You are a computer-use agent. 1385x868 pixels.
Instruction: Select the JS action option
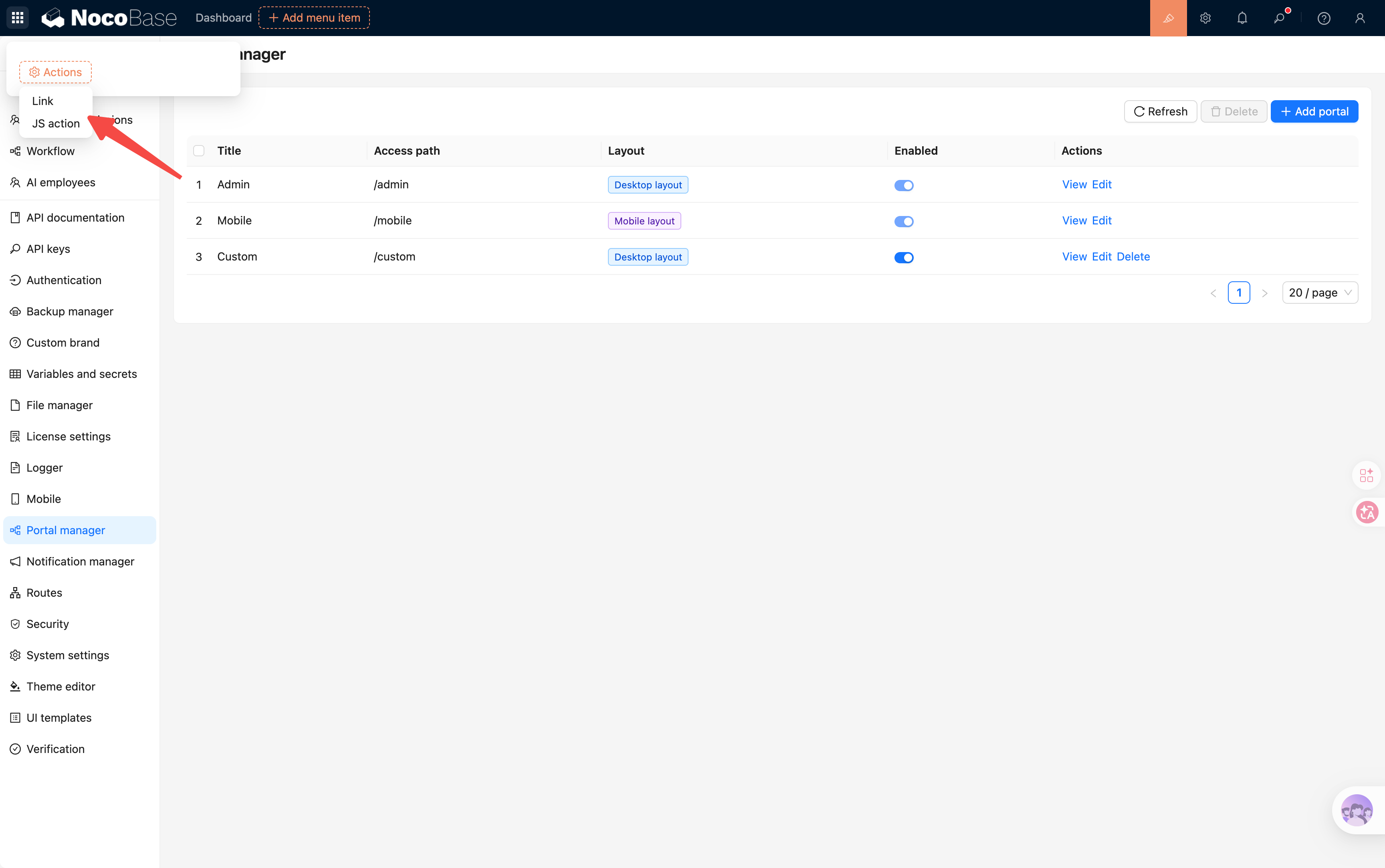point(56,123)
